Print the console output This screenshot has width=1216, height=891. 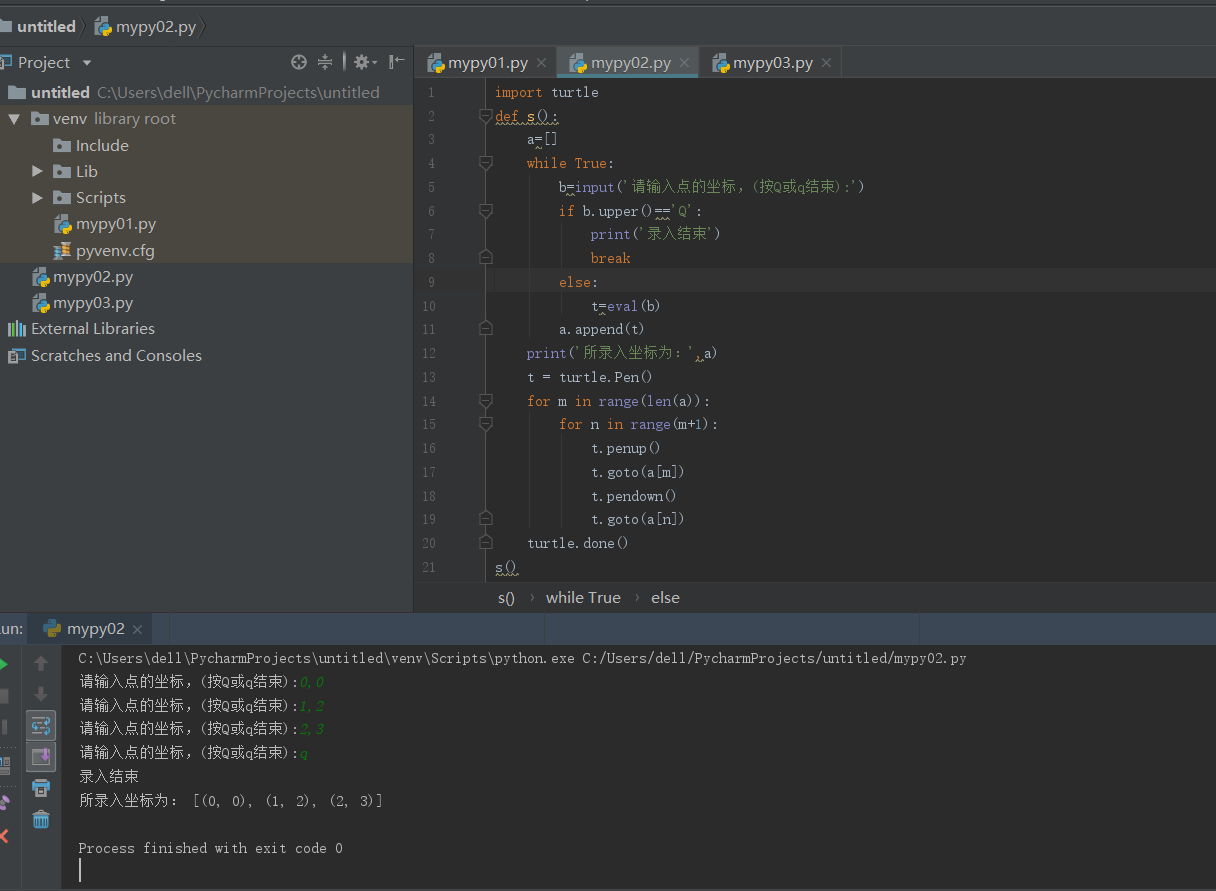point(41,788)
